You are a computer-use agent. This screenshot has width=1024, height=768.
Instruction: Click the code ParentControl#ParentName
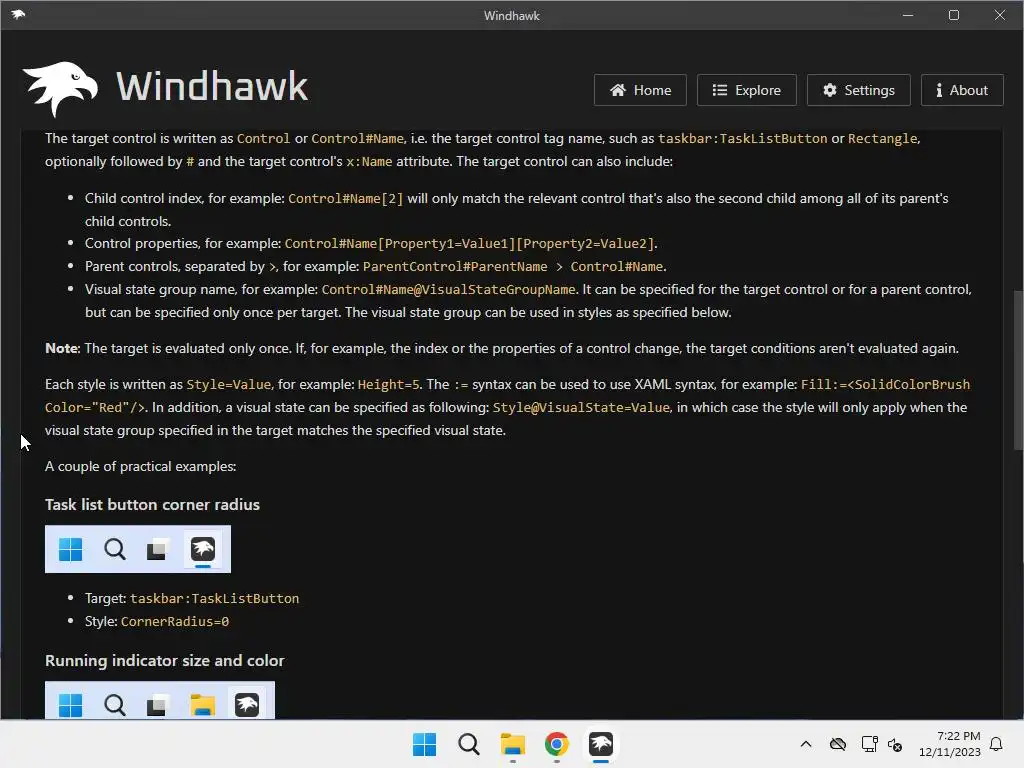coord(455,266)
